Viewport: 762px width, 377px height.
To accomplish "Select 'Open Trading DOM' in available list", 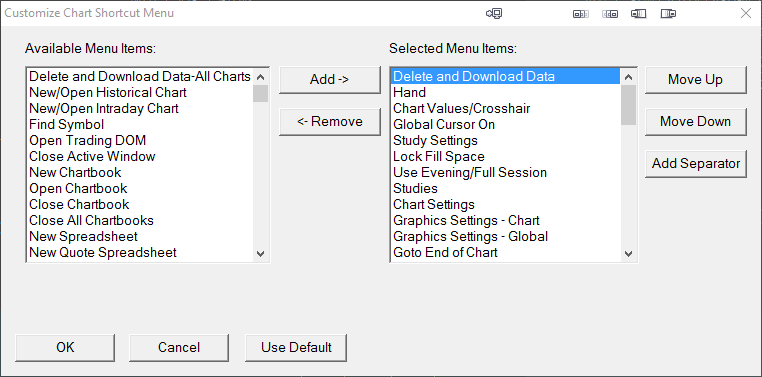I will 140,140.
